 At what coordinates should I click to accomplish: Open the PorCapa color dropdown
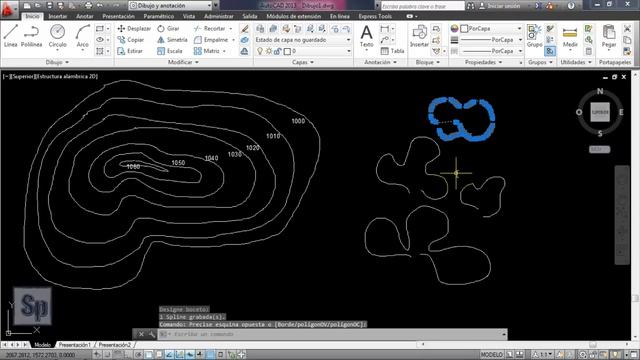pos(491,29)
